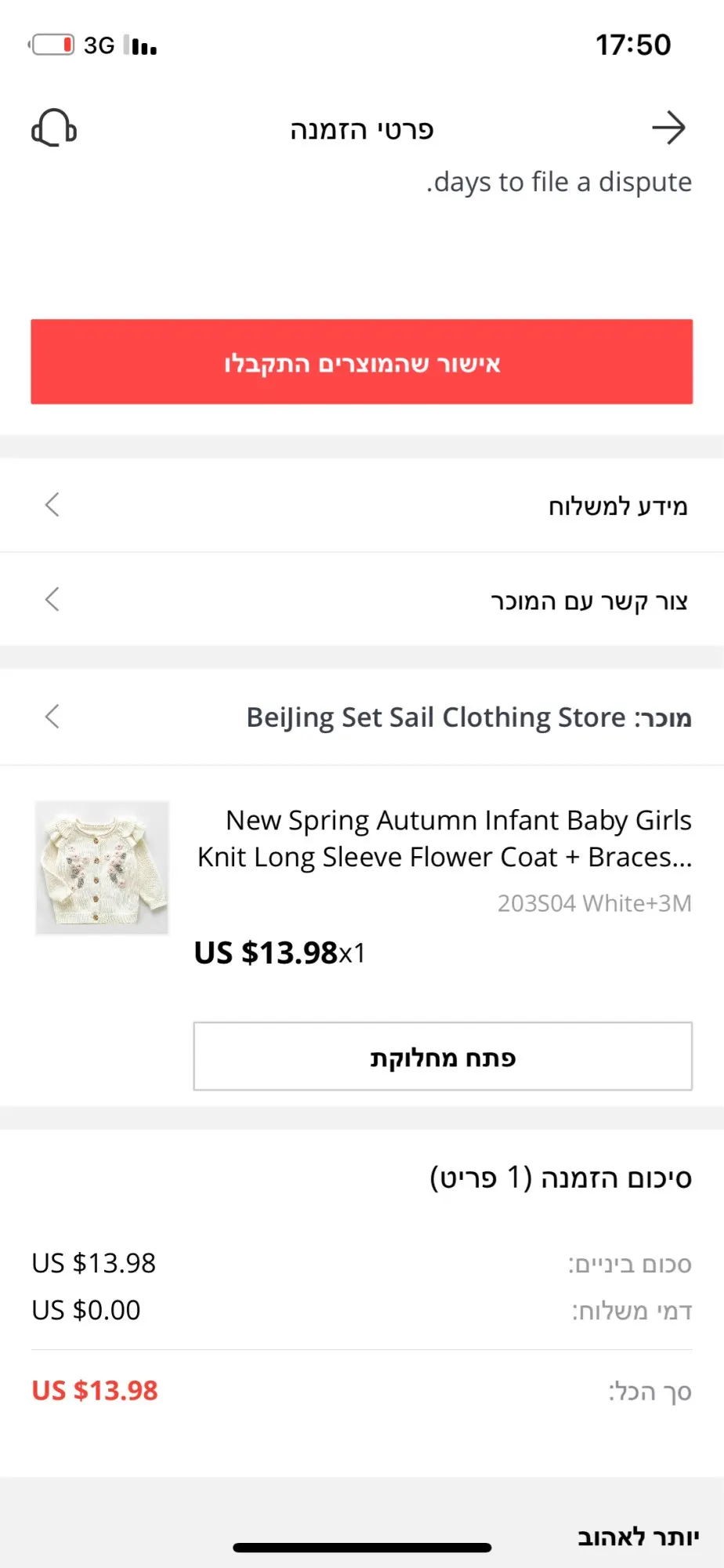Screen dimensions: 724x1568
Task: Tap the low battery status icon
Action: [52, 45]
